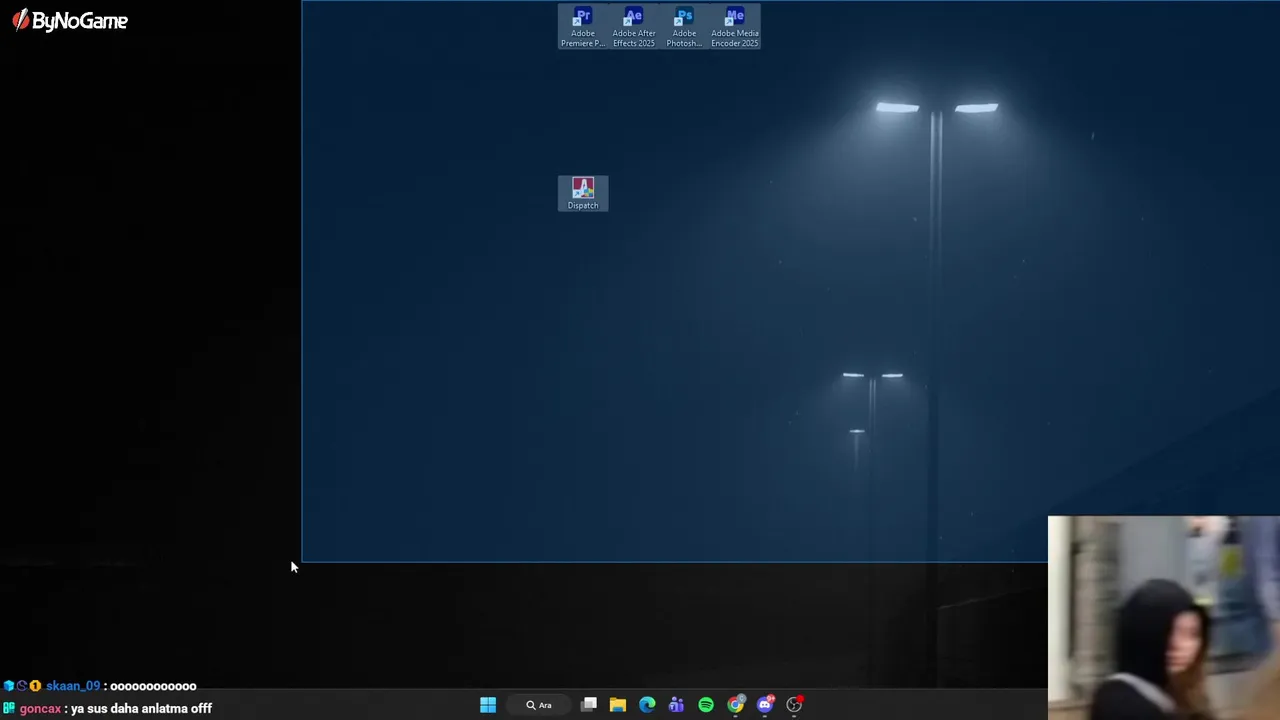1280x720 pixels.
Task: Open the Adobe Premiere Pro desktop shortcut
Action: pos(582,27)
